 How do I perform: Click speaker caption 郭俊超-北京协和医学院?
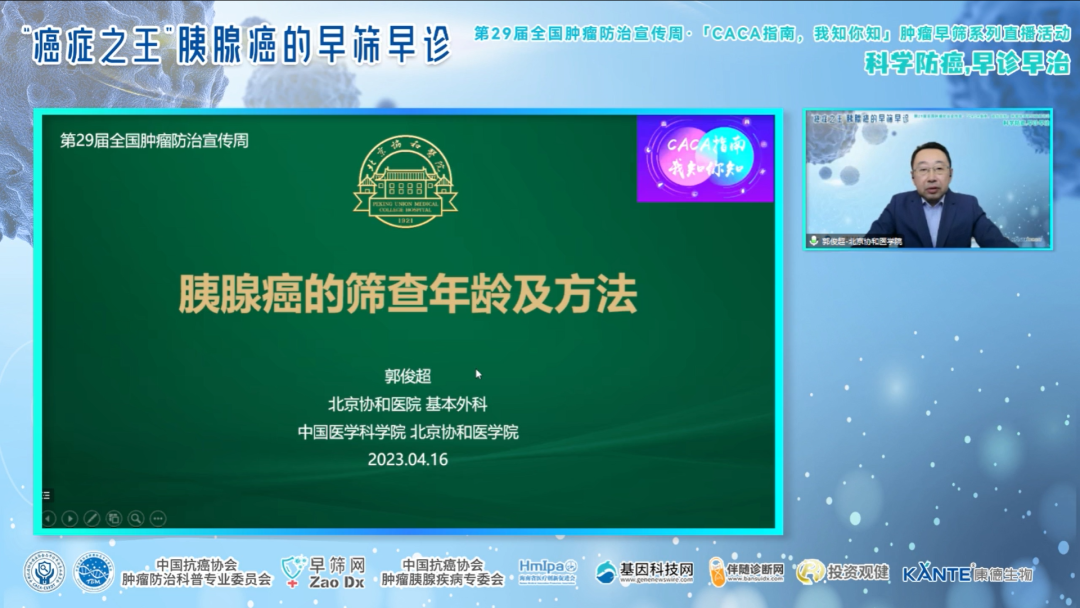(x=862, y=241)
